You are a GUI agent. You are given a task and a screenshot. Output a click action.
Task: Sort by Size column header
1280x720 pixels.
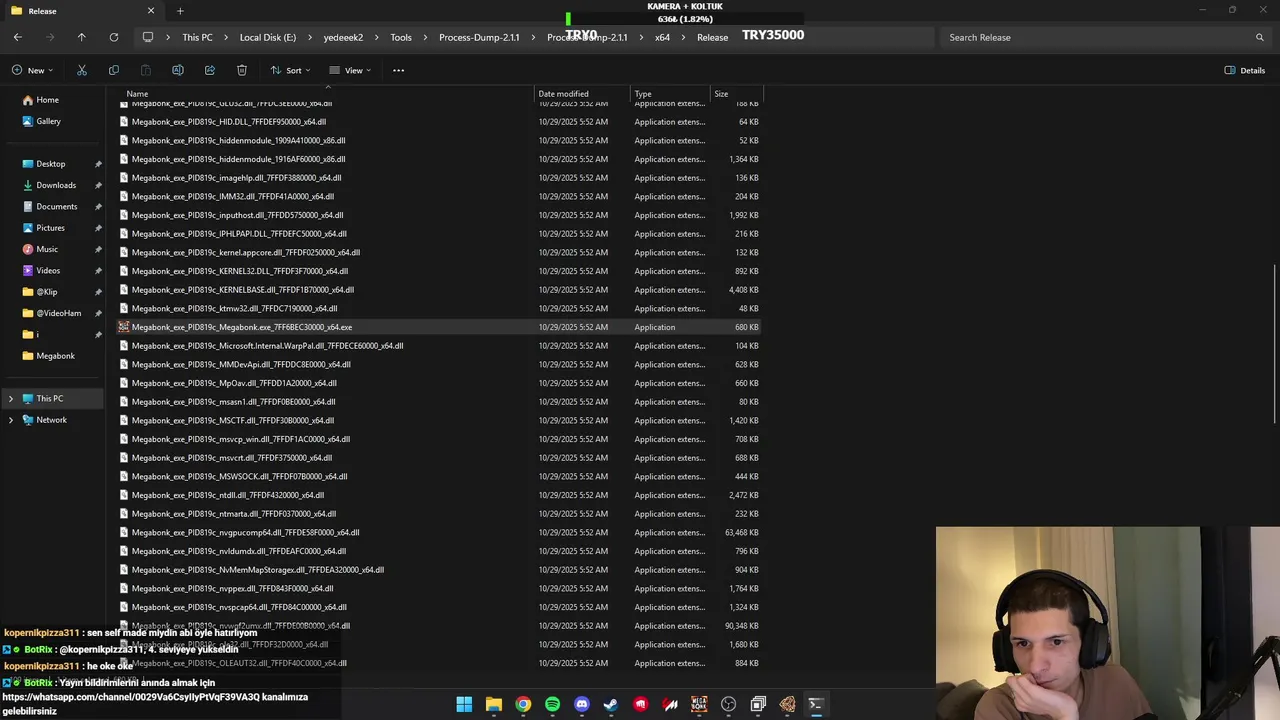tap(721, 94)
